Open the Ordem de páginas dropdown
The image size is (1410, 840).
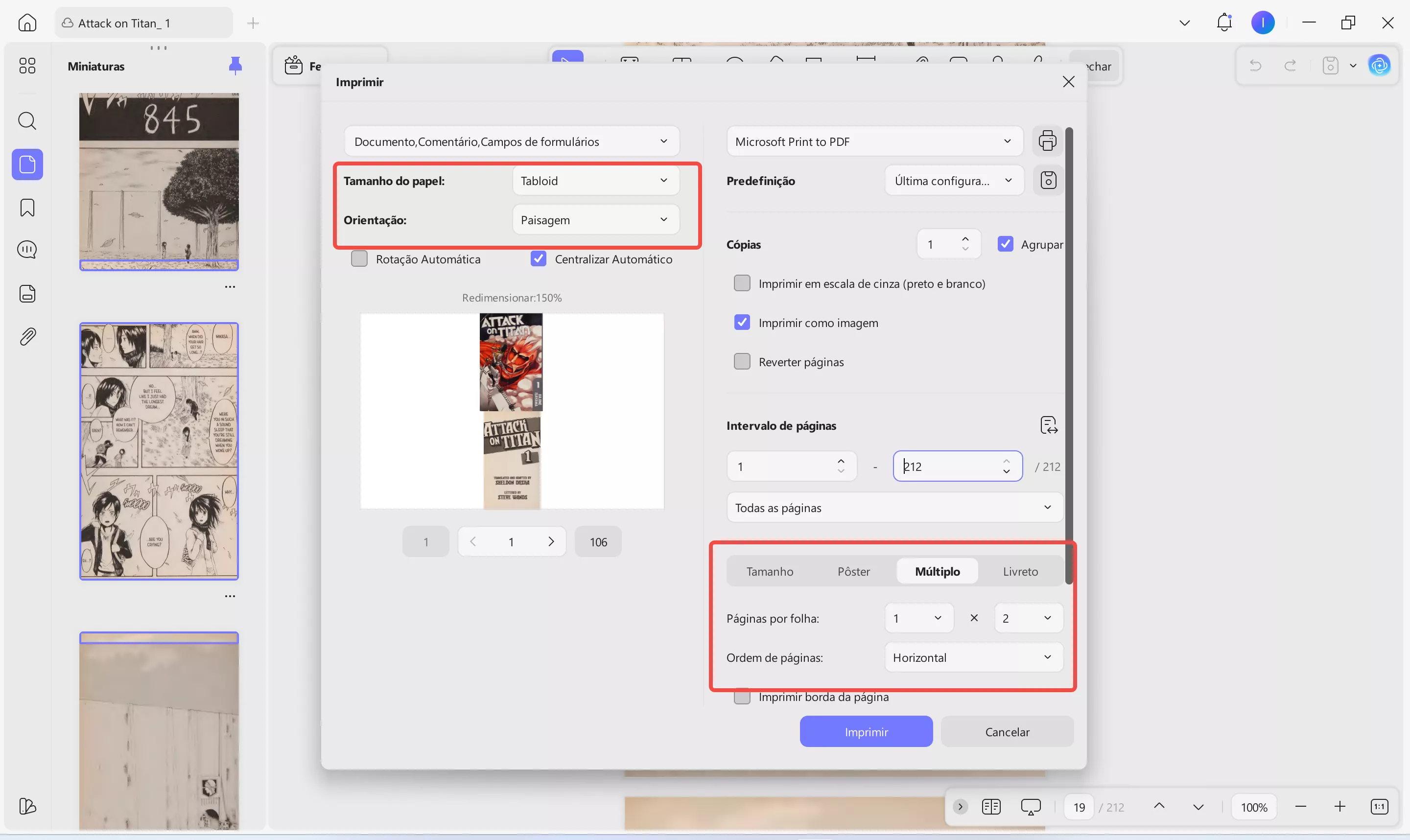(973, 657)
